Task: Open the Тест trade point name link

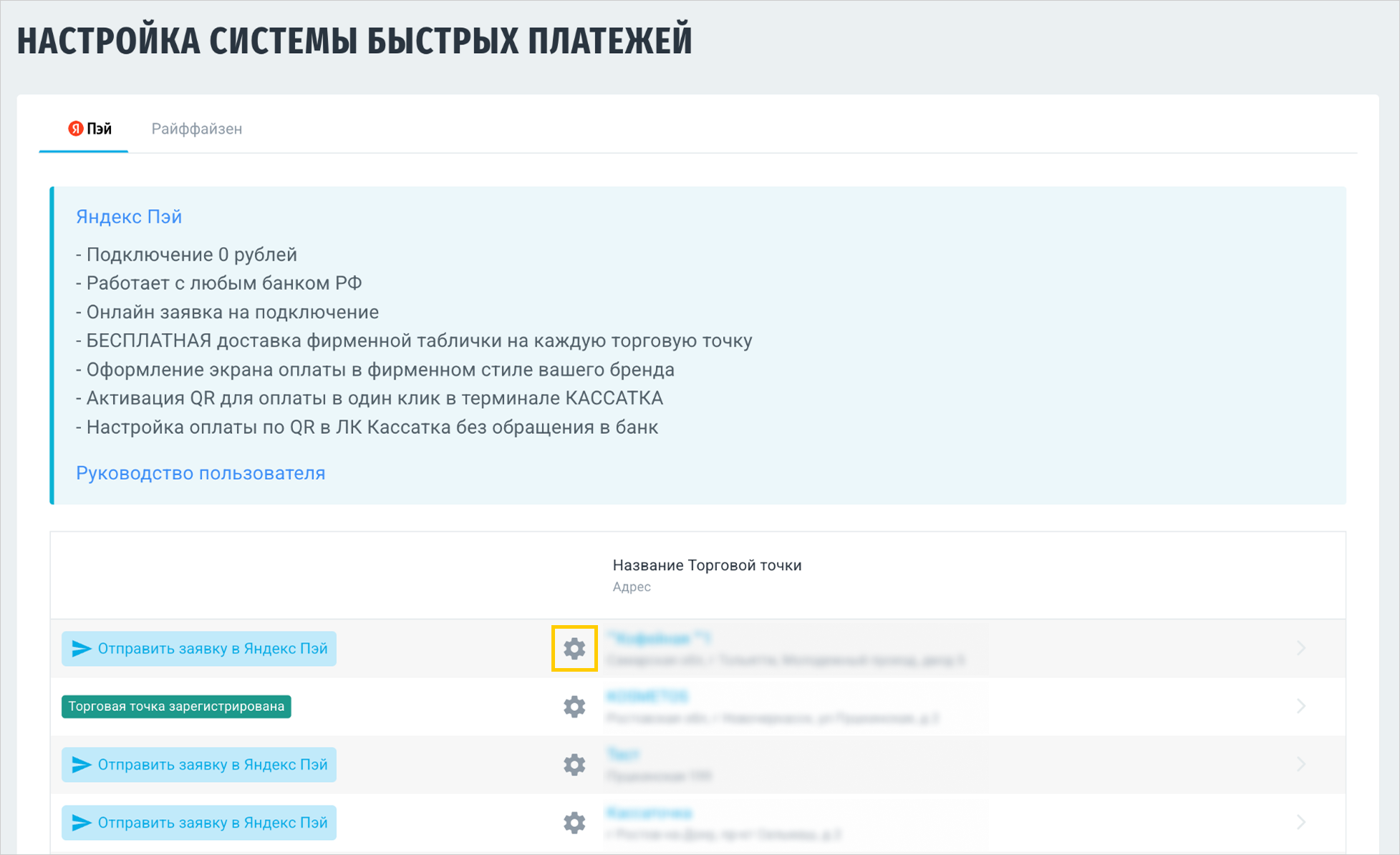Action: point(622,754)
